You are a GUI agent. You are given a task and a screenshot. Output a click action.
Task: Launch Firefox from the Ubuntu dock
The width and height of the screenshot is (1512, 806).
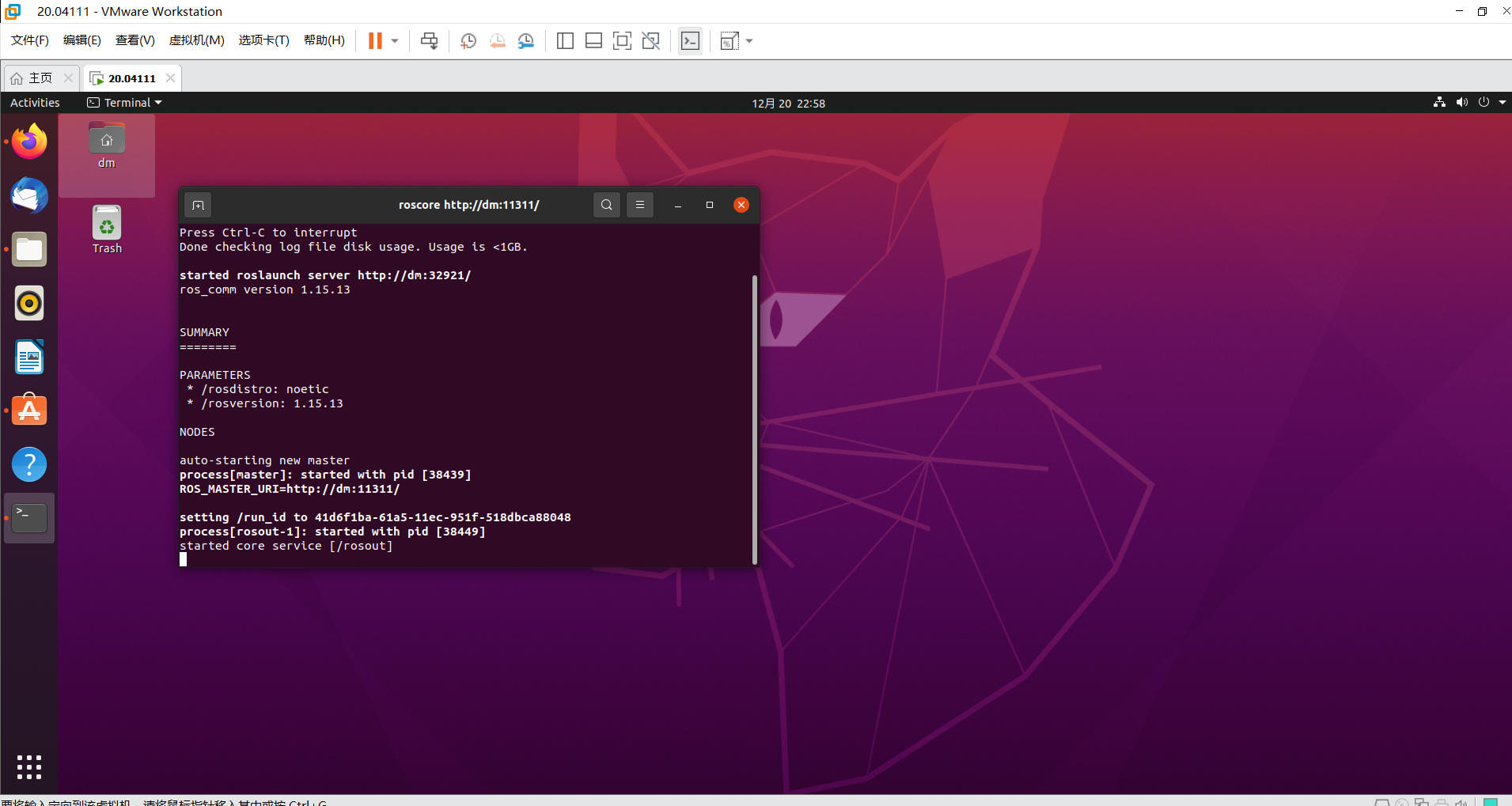[28, 141]
